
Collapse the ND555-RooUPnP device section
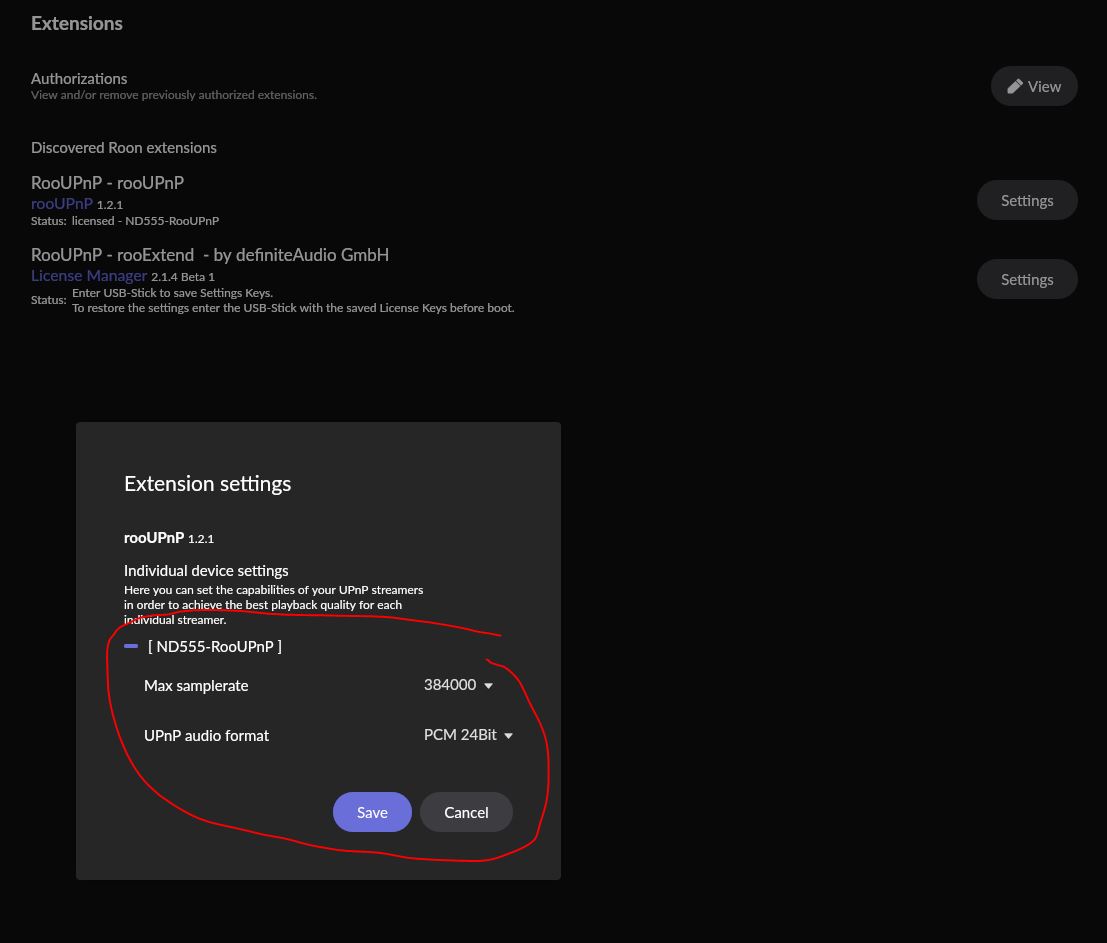pyautogui.click(x=131, y=646)
